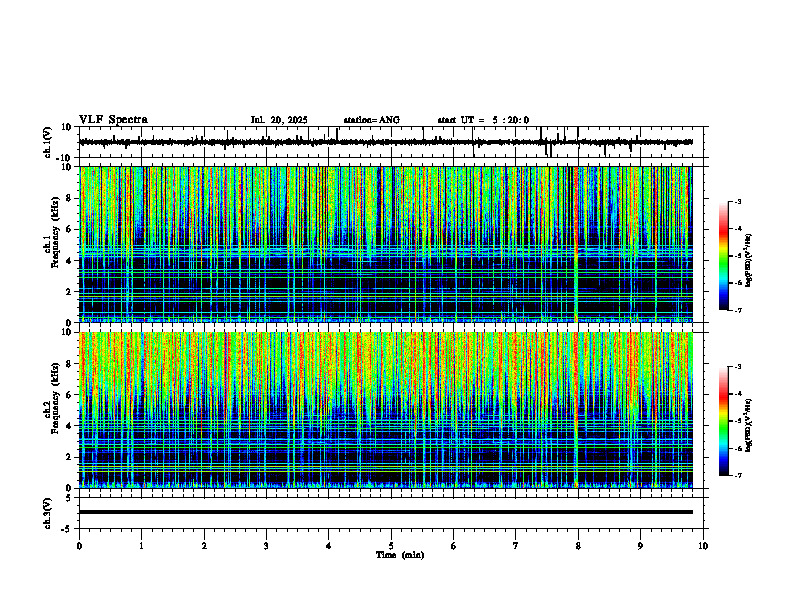792x612 pixels.
Task: Click the ch.2 spectrogram color scale bar
Action: (724, 421)
